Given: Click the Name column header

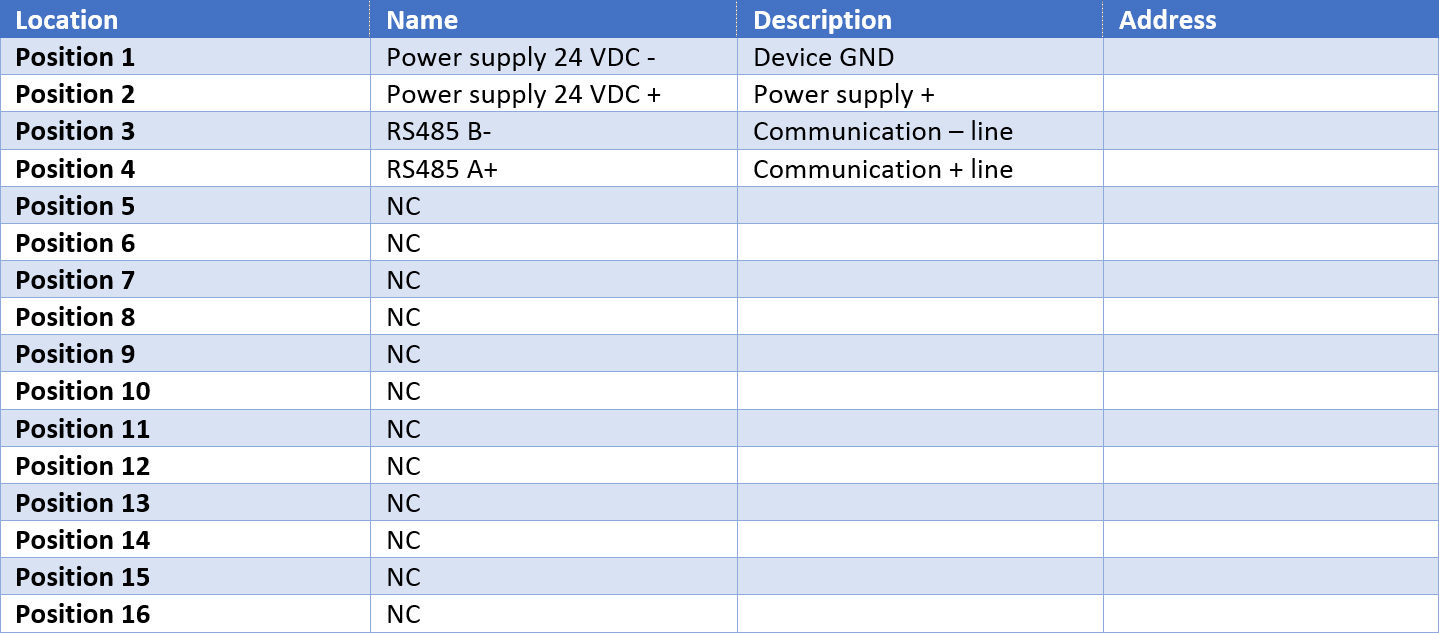Looking at the screenshot, I should click(x=554, y=19).
